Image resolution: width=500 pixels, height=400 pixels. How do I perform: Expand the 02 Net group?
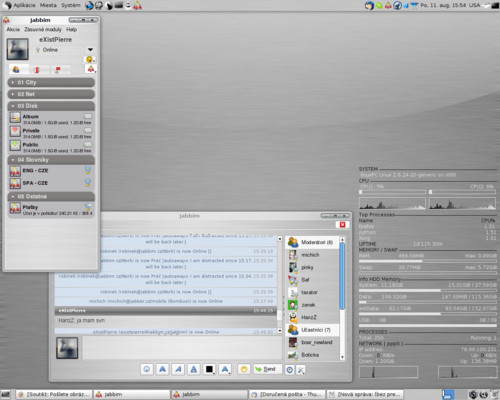point(51,94)
